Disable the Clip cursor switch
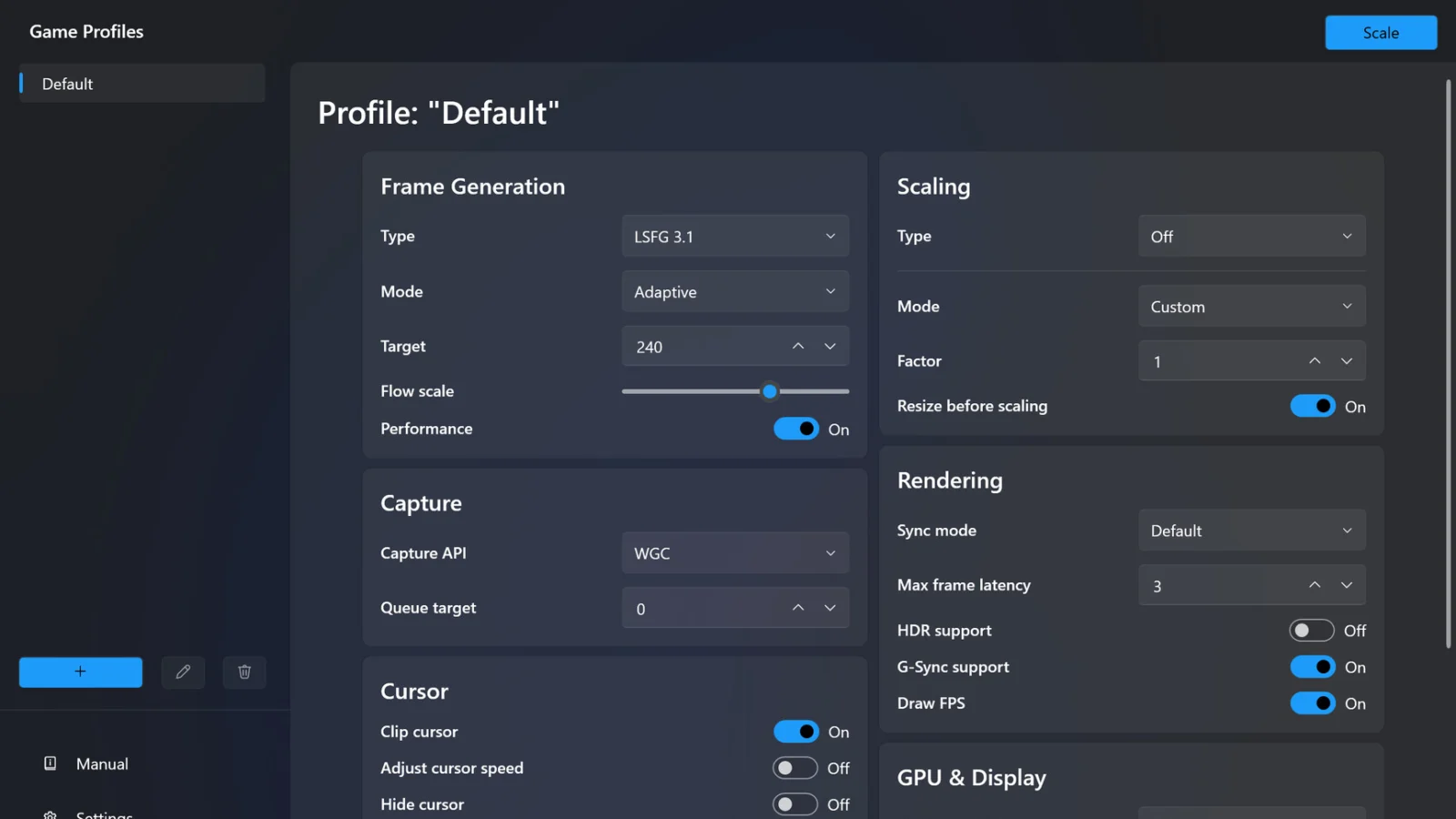The width and height of the screenshot is (1456, 819). point(796,732)
